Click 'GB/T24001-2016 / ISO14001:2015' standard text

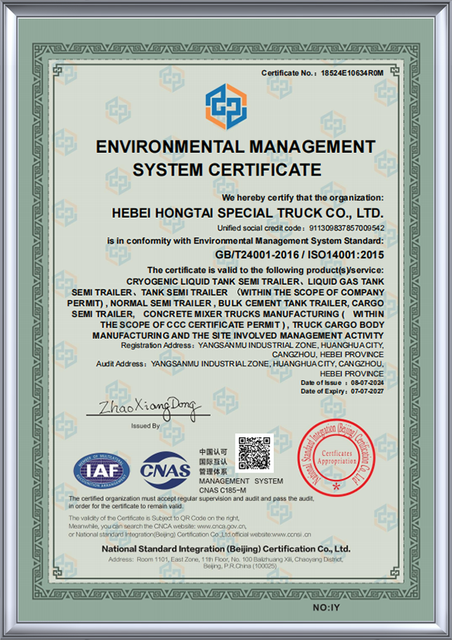[300, 255]
